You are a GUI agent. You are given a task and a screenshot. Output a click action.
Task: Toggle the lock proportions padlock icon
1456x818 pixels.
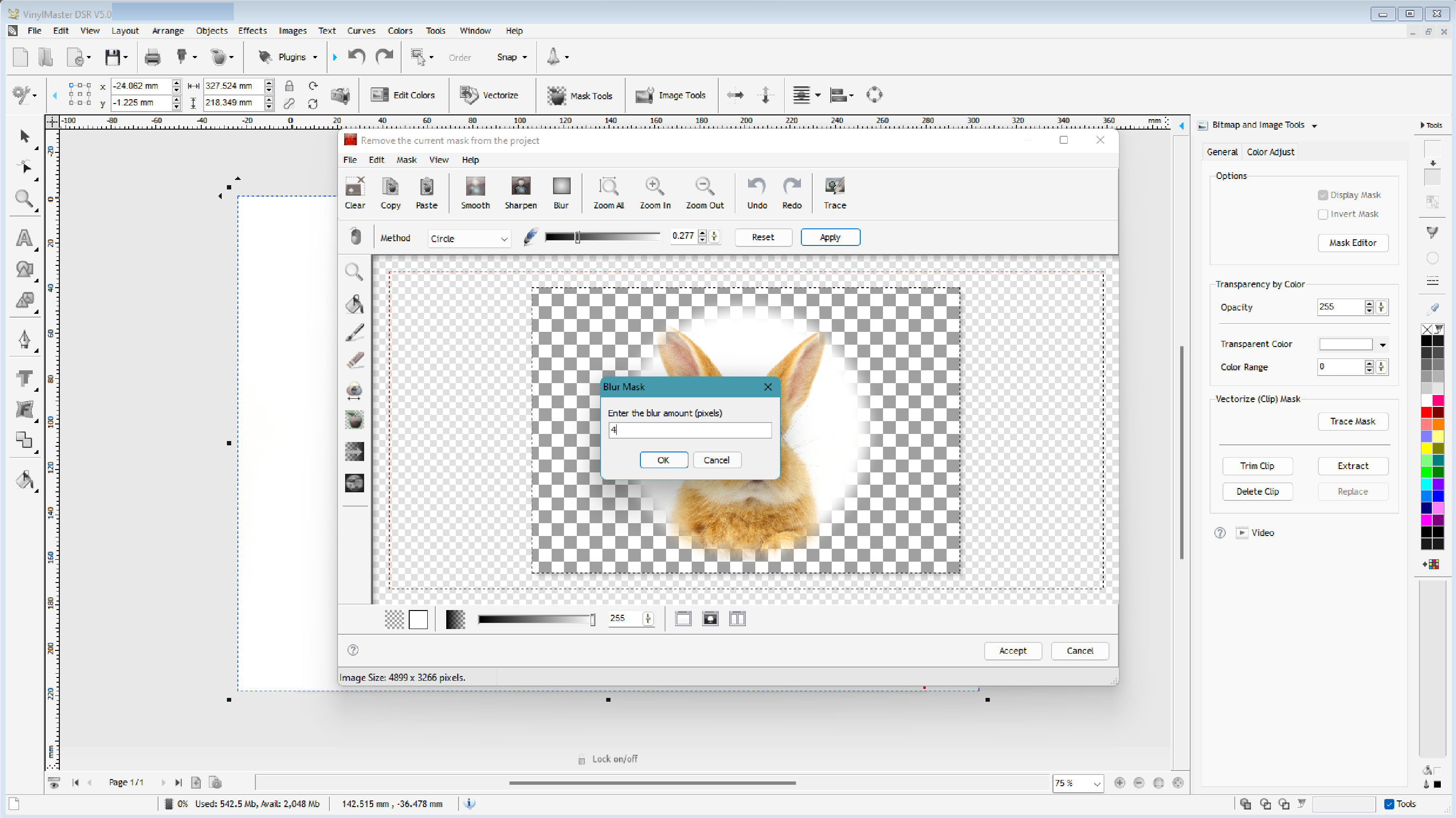tap(289, 86)
